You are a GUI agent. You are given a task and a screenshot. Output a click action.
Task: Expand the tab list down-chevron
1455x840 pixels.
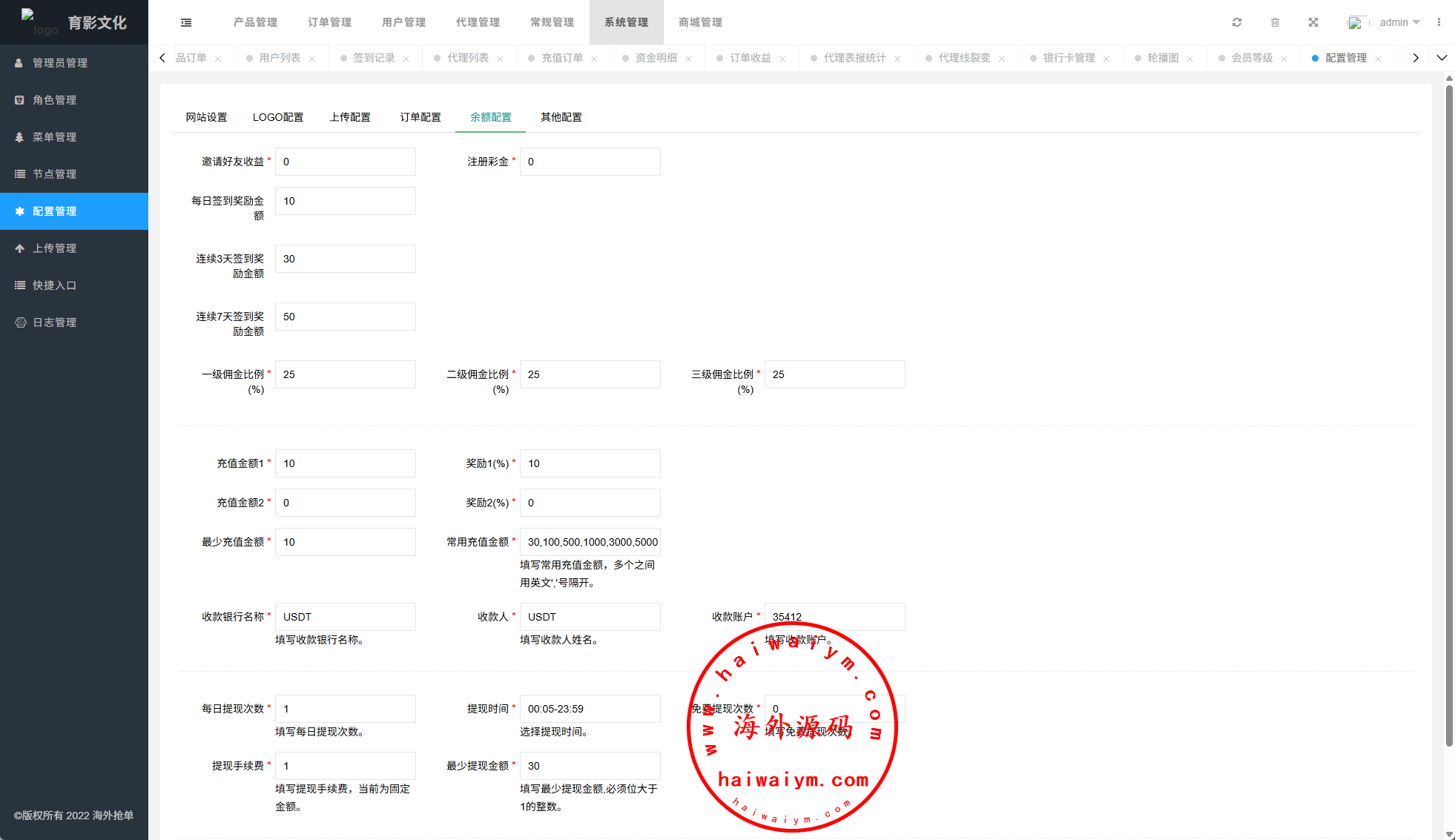[x=1442, y=58]
